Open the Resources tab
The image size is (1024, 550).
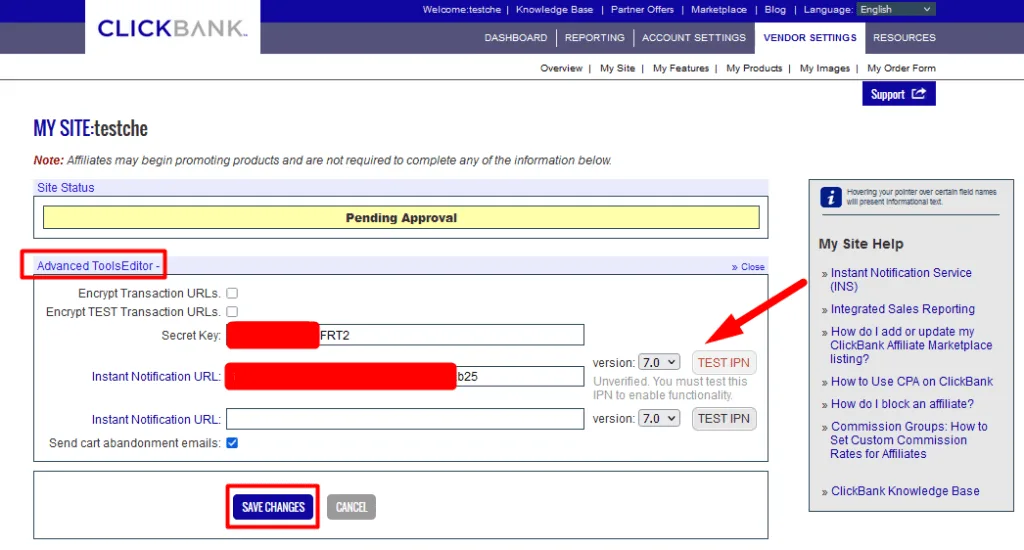pos(904,38)
